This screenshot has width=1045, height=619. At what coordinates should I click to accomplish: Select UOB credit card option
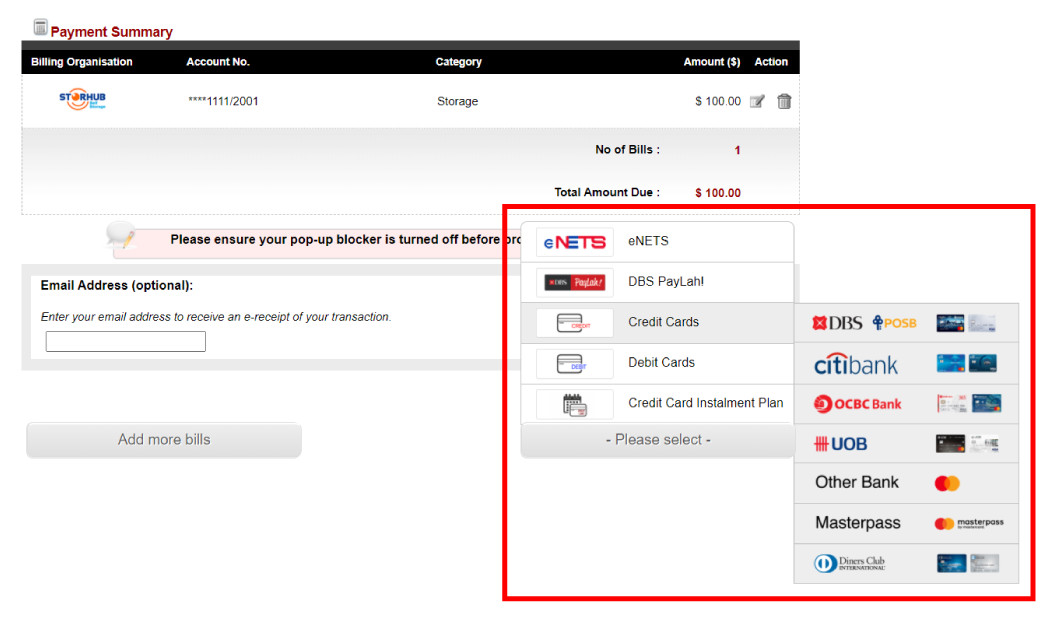tap(906, 444)
